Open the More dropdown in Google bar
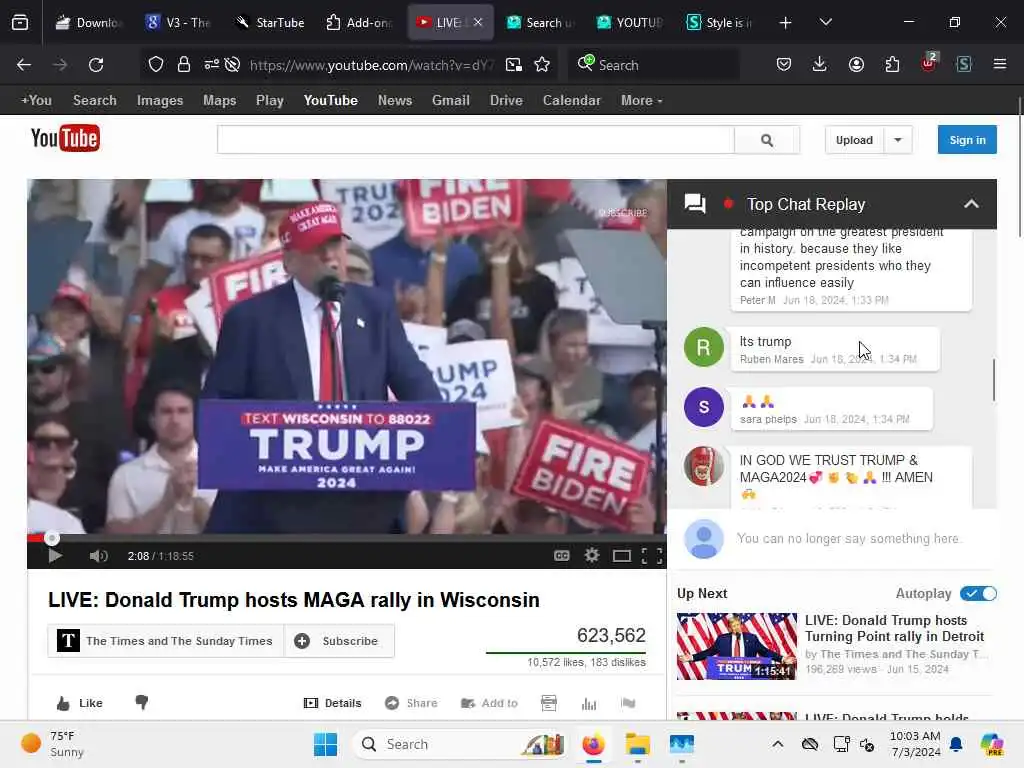 [x=641, y=100]
